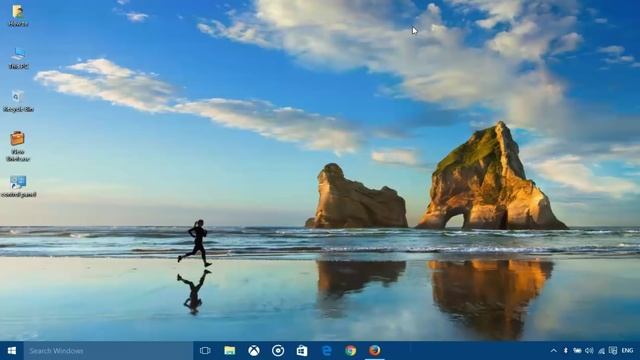Launch File Explorer from the taskbar
Image resolution: width=640 pixels, height=360 pixels.
coord(229,351)
